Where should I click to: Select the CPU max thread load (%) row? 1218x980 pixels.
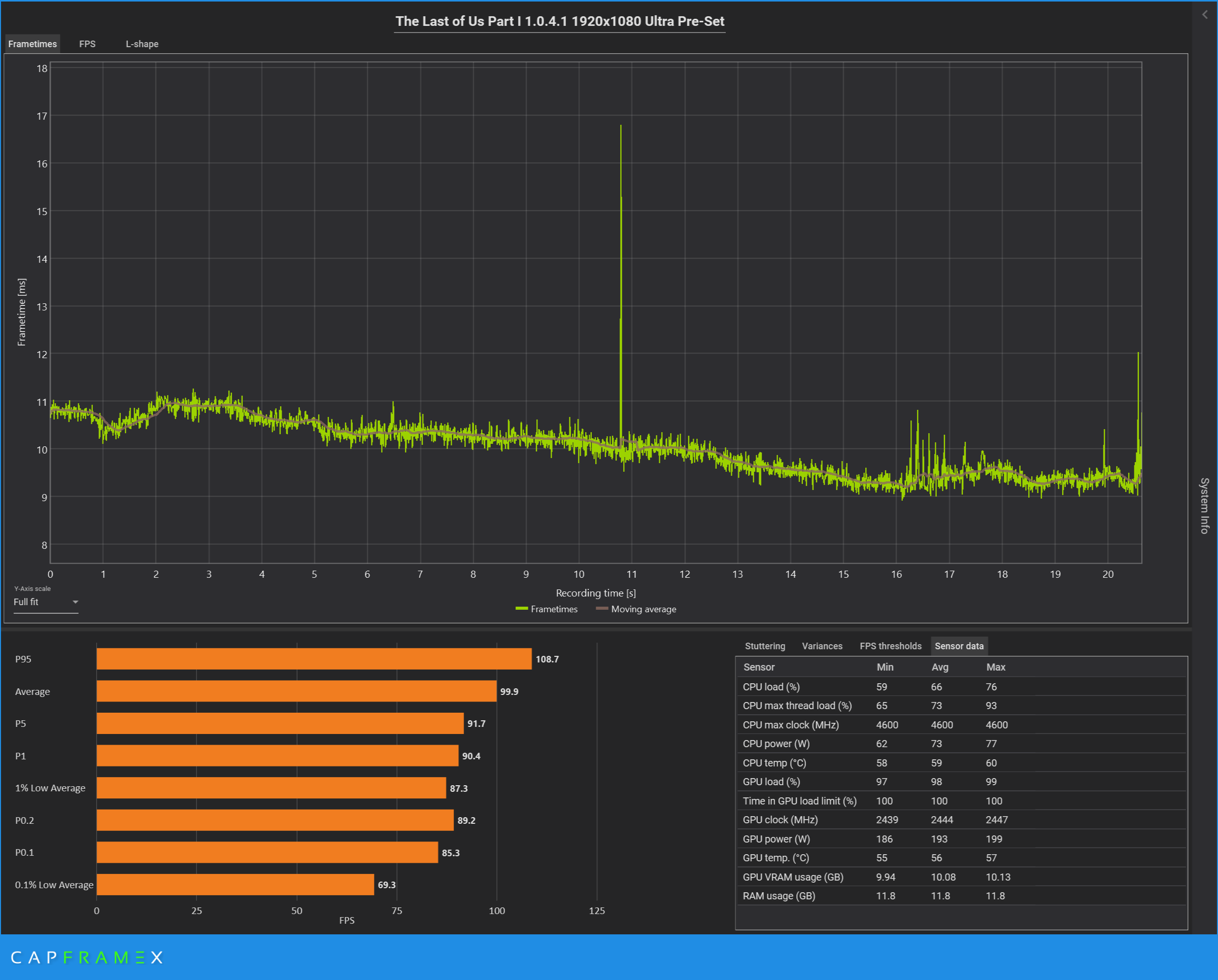961,706
